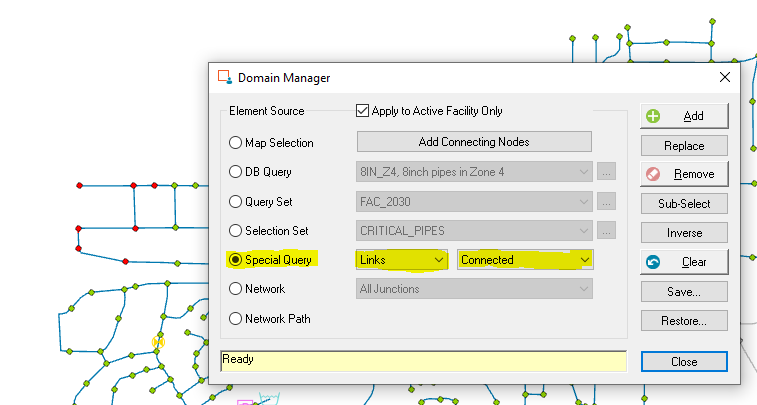
Task: Open the FAC_2030 Query Set dropdown
Action: pos(474,202)
